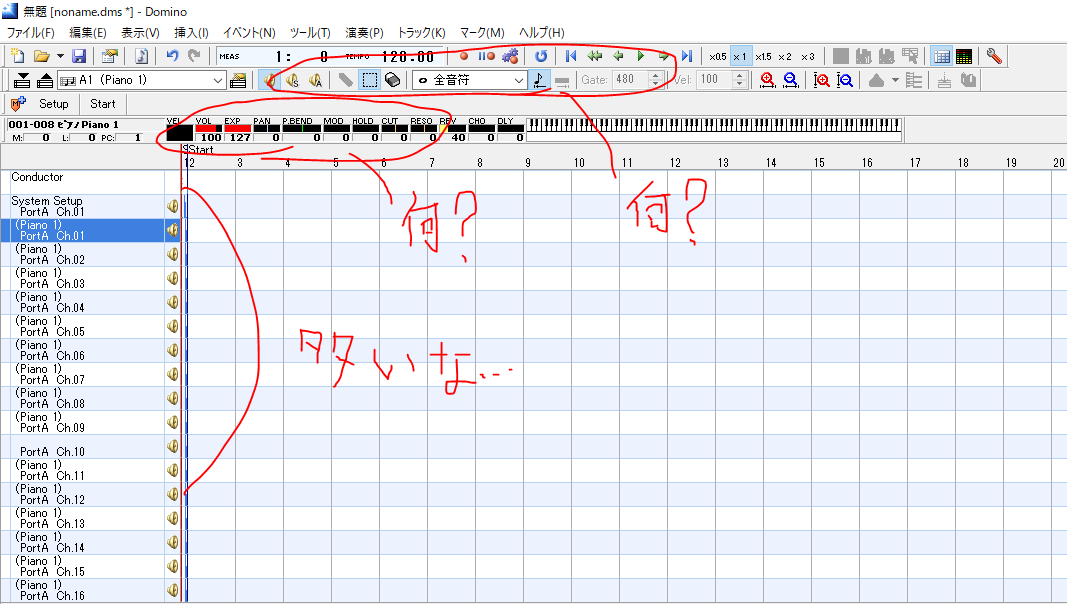Open the recording settings gears icon
This screenshot has height=604, width=1067.
point(510,56)
